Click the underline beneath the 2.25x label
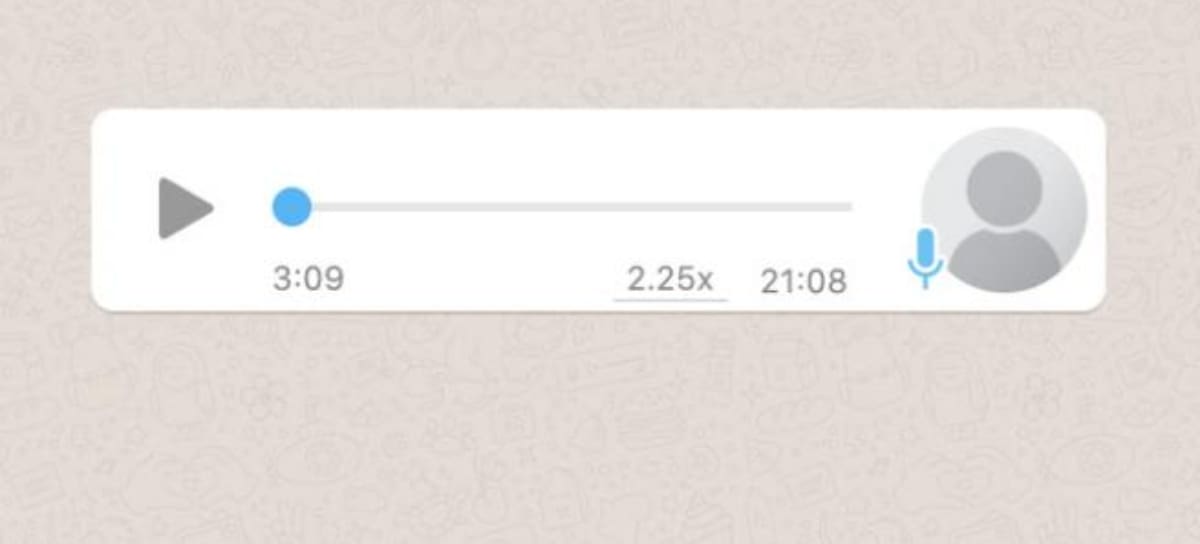Screen dimensions: 1200x544 coord(670,298)
